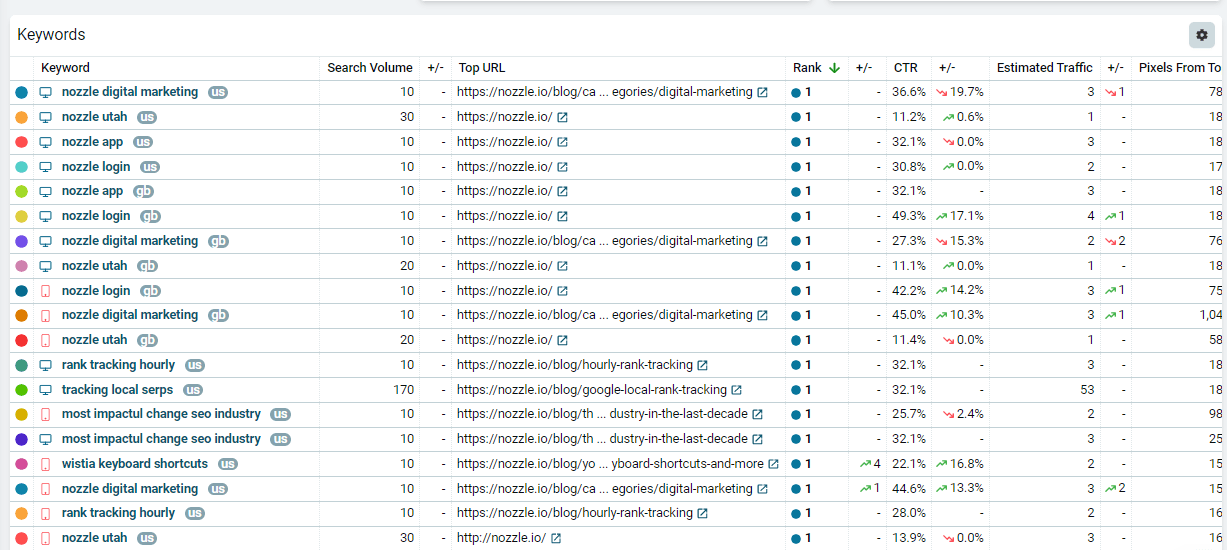Sort by Search Volume column header
The height and width of the screenshot is (550, 1227).
pos(370,68)
